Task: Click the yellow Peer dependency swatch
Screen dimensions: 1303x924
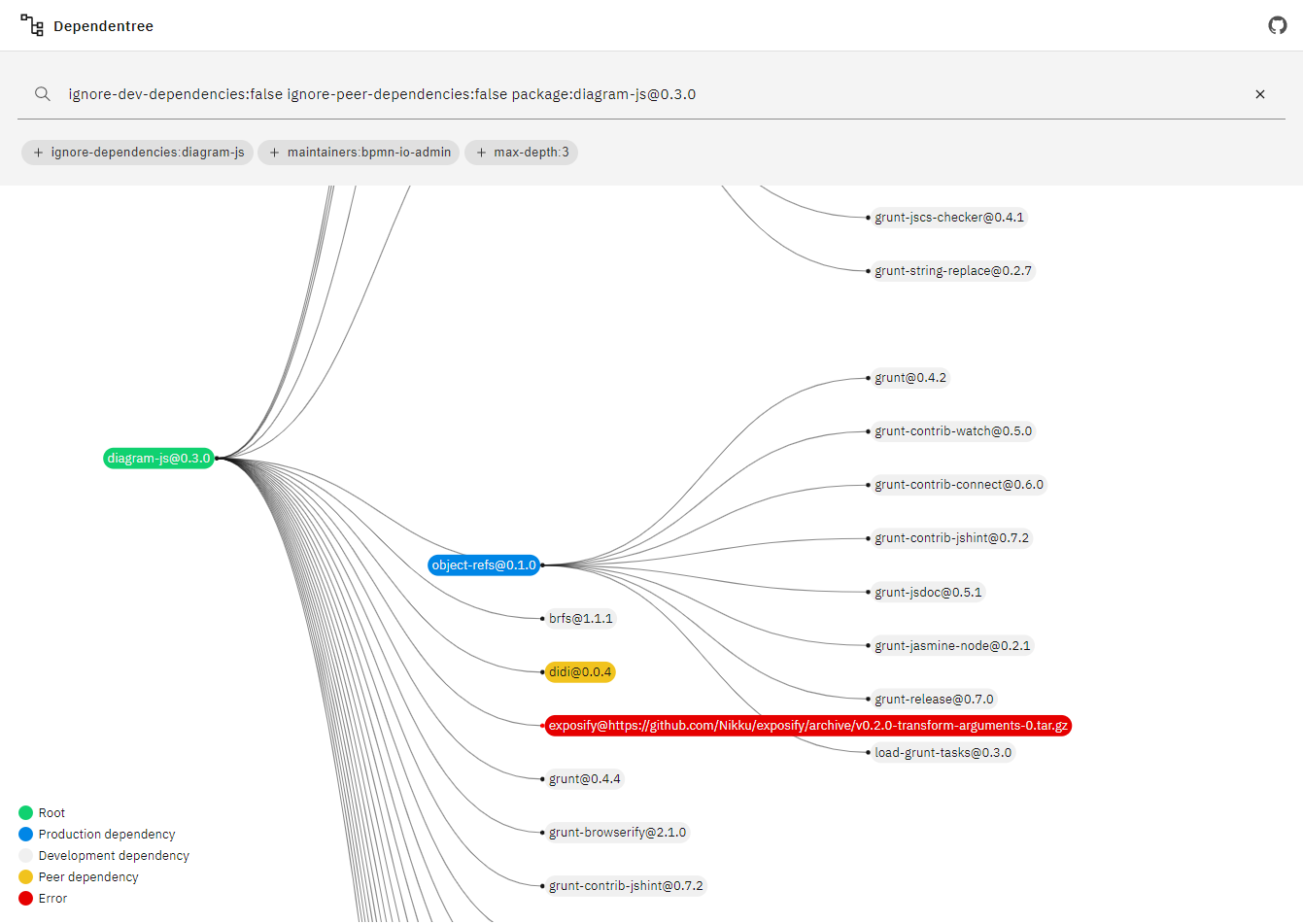Action: point(26,877)
